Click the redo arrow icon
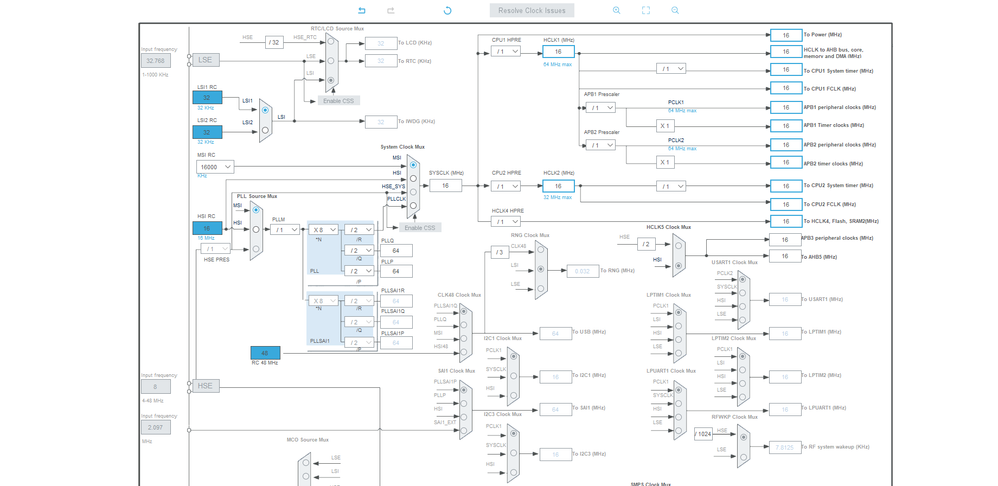The image size is (998, 486). [391, 11]
